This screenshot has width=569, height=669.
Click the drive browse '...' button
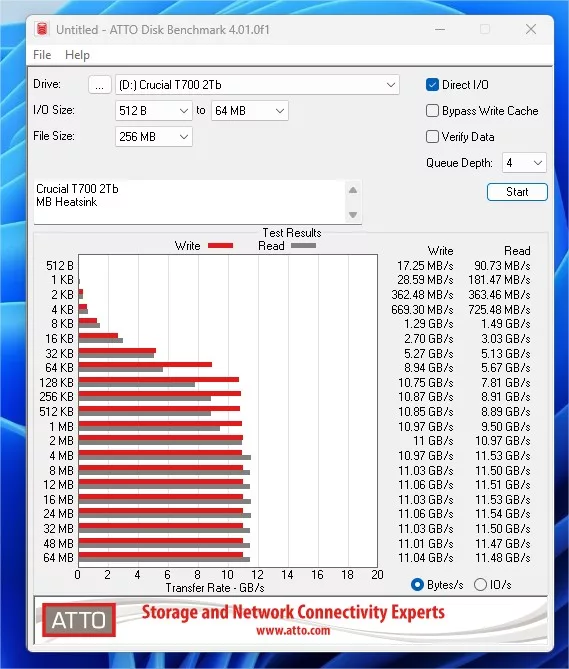(100, 84)
